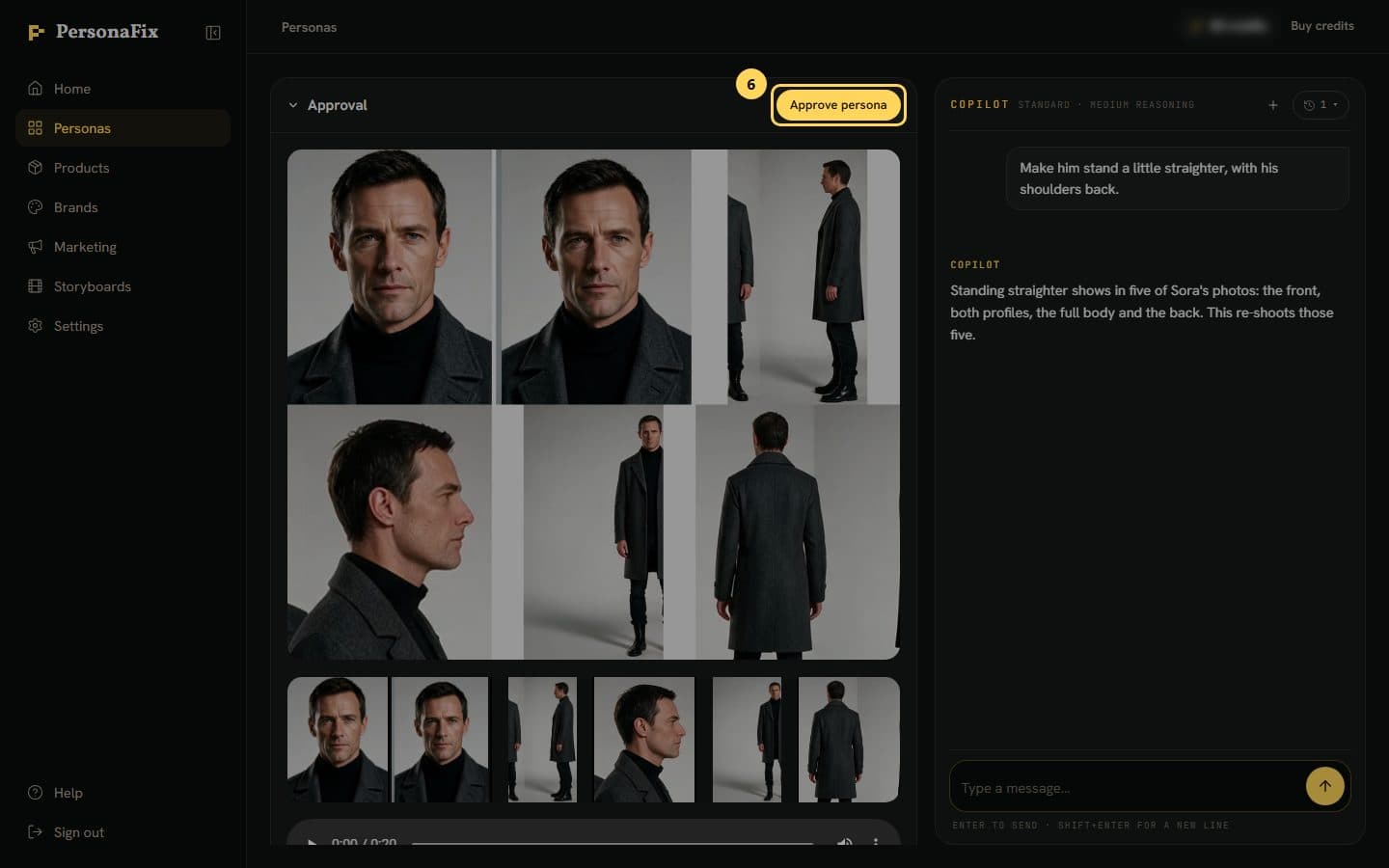Open the Marketing section

click(x=123, y=247)
